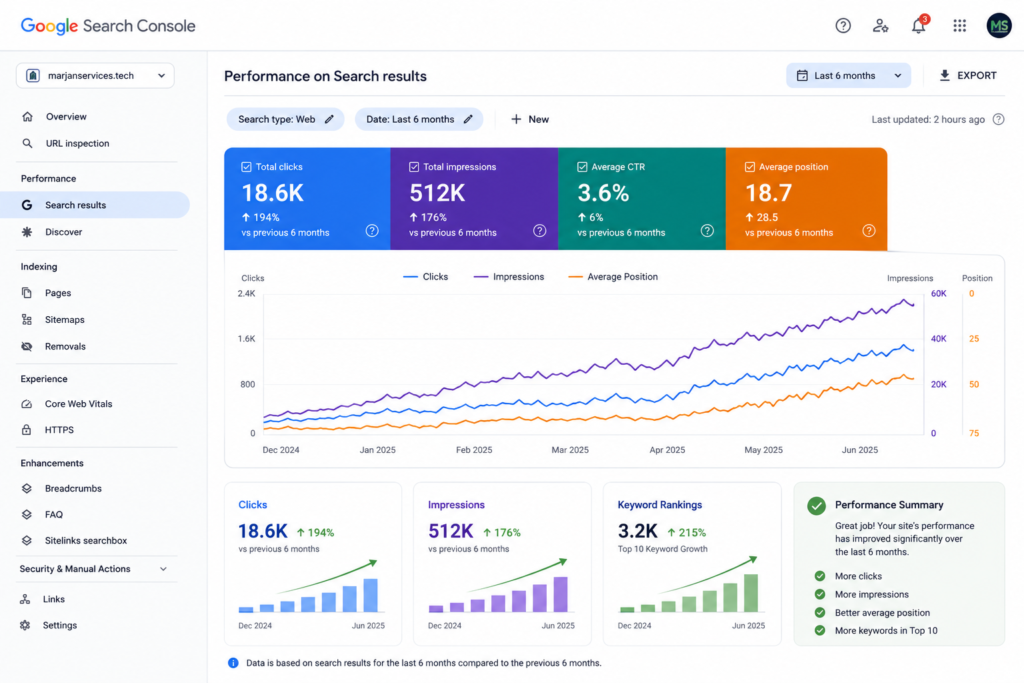Toggle the Clicks series in chart legend

pyautogui.click(x=426, y=277)
